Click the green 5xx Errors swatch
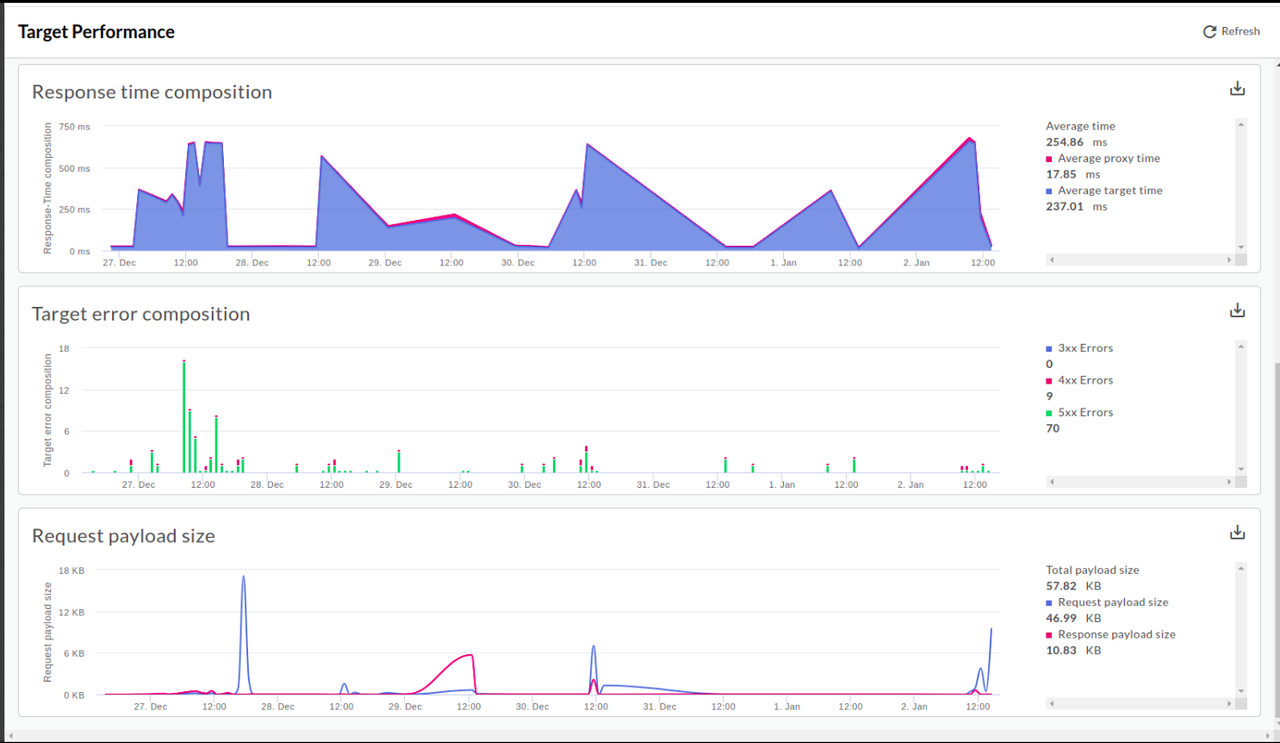This screenshot has width=1280, height=743. point(1049,413)
